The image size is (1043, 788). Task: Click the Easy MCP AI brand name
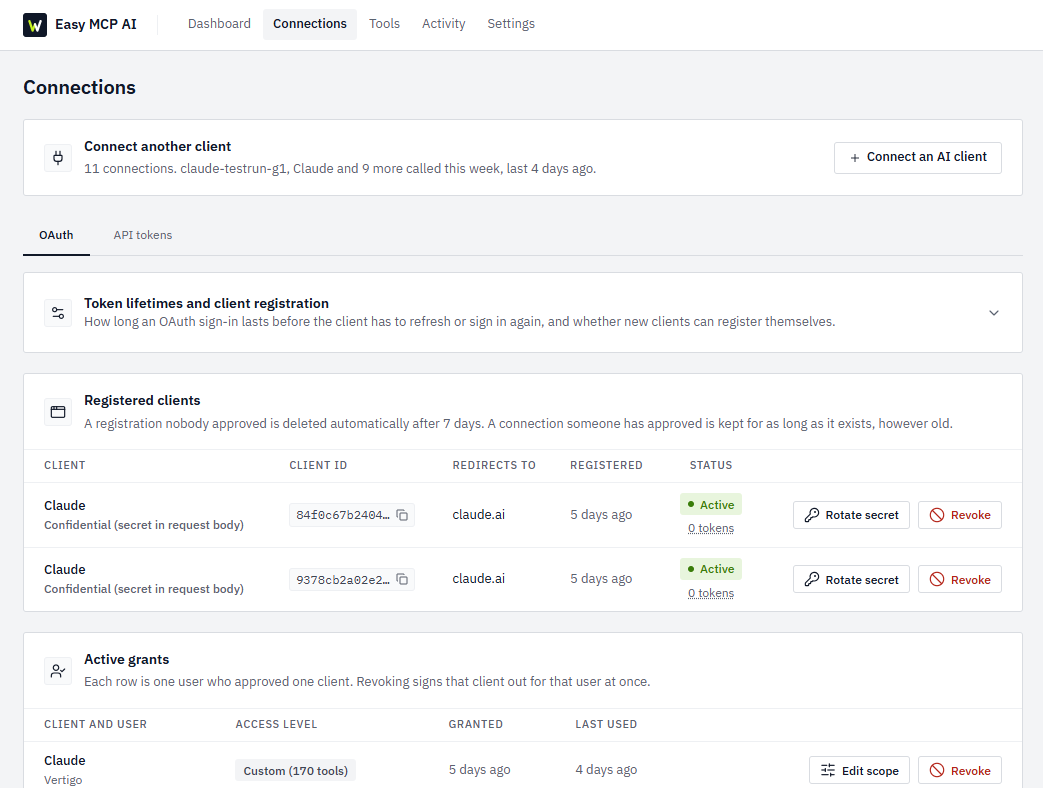96,25
